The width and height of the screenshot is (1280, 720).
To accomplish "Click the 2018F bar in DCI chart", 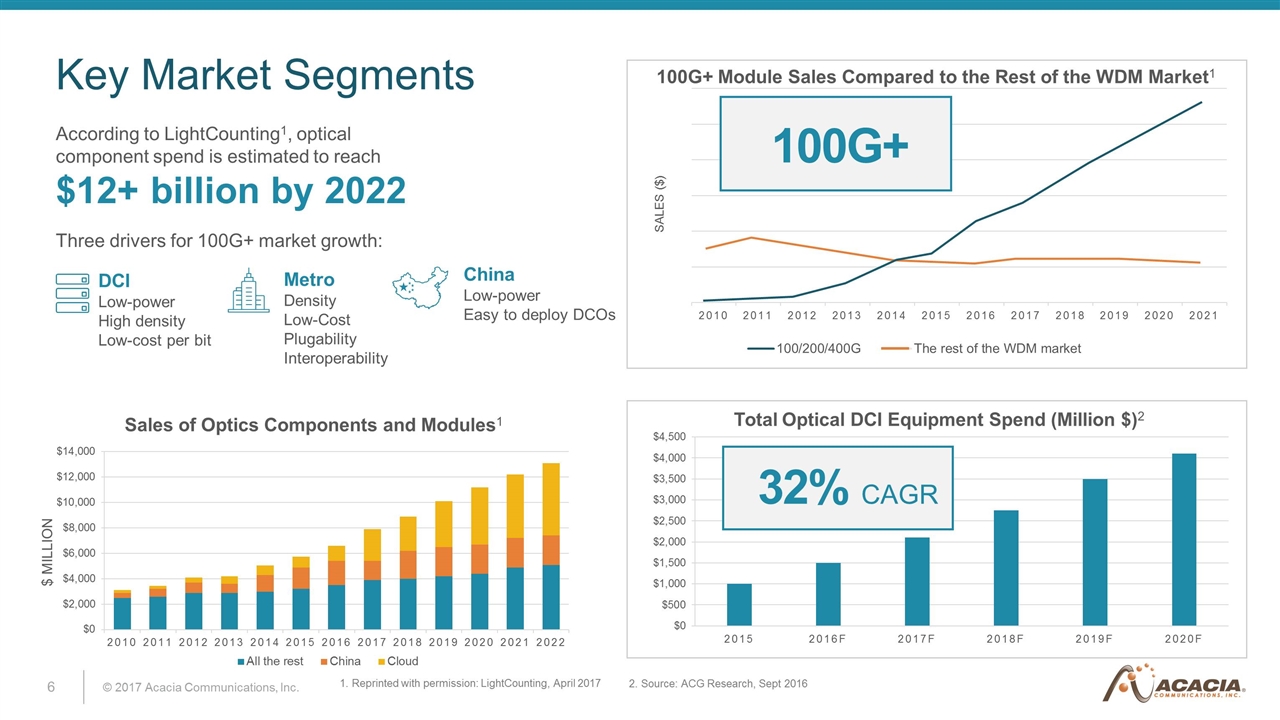I will coord(1006,568).
